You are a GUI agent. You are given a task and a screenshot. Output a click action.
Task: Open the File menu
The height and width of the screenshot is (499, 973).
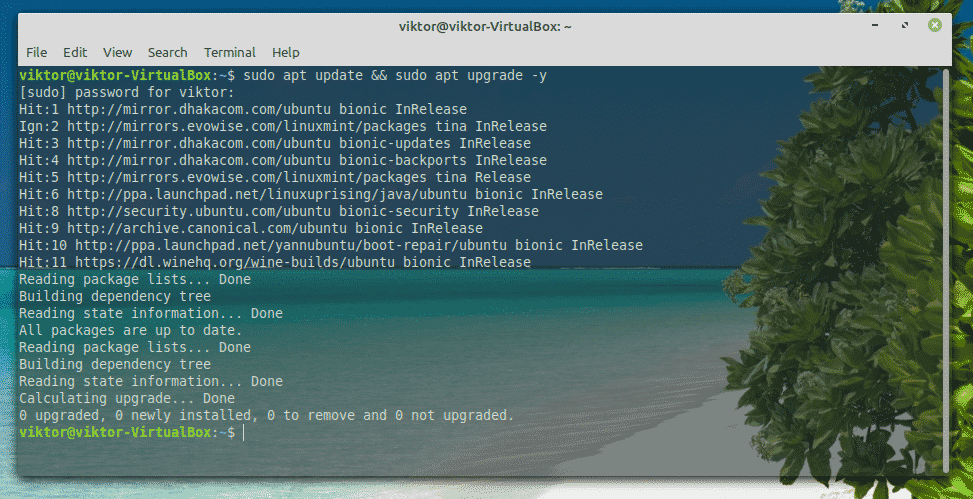point(36,53)
